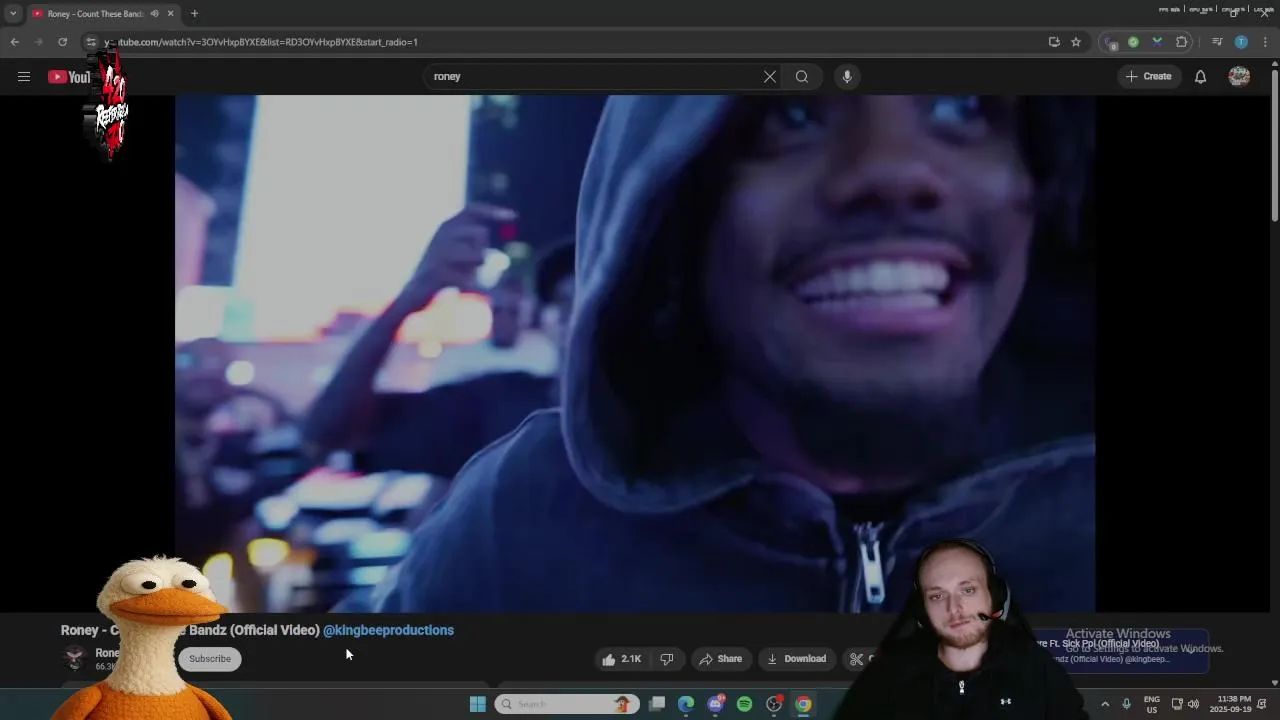Clear the search box with the X
The height and width of the screenshot is (720, 1280).
[x=770, y=76]
